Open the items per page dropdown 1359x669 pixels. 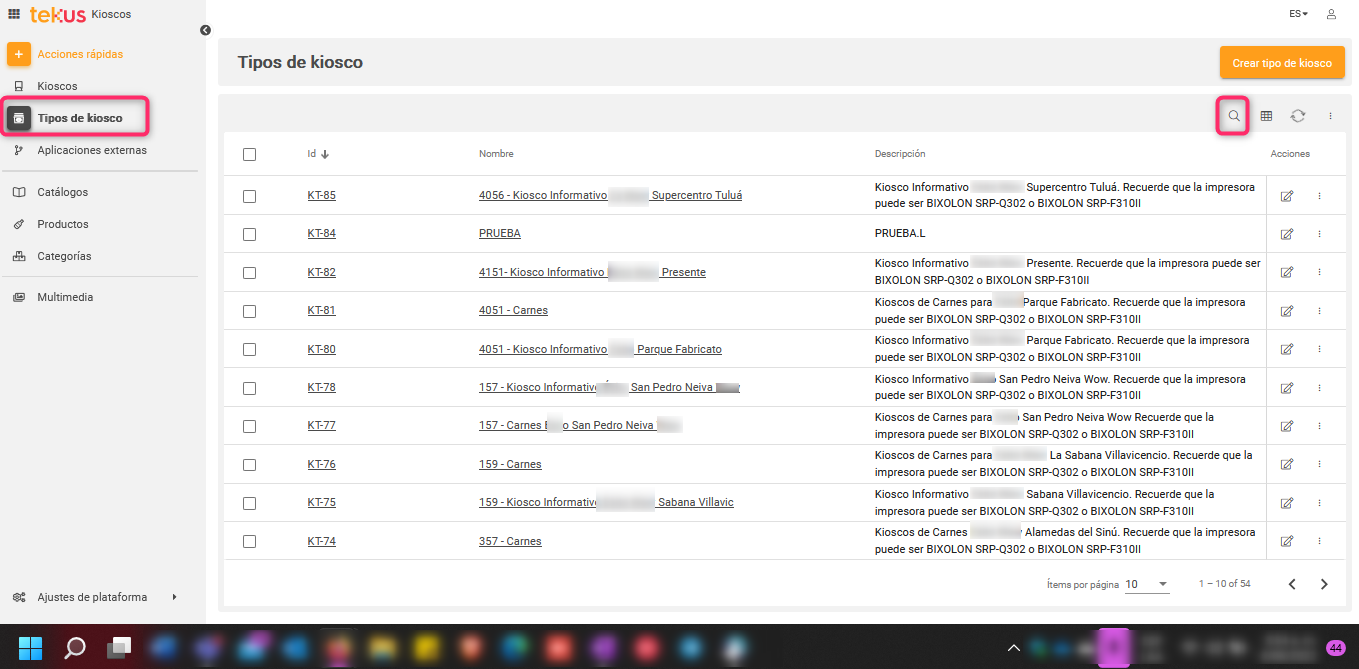1147,584
